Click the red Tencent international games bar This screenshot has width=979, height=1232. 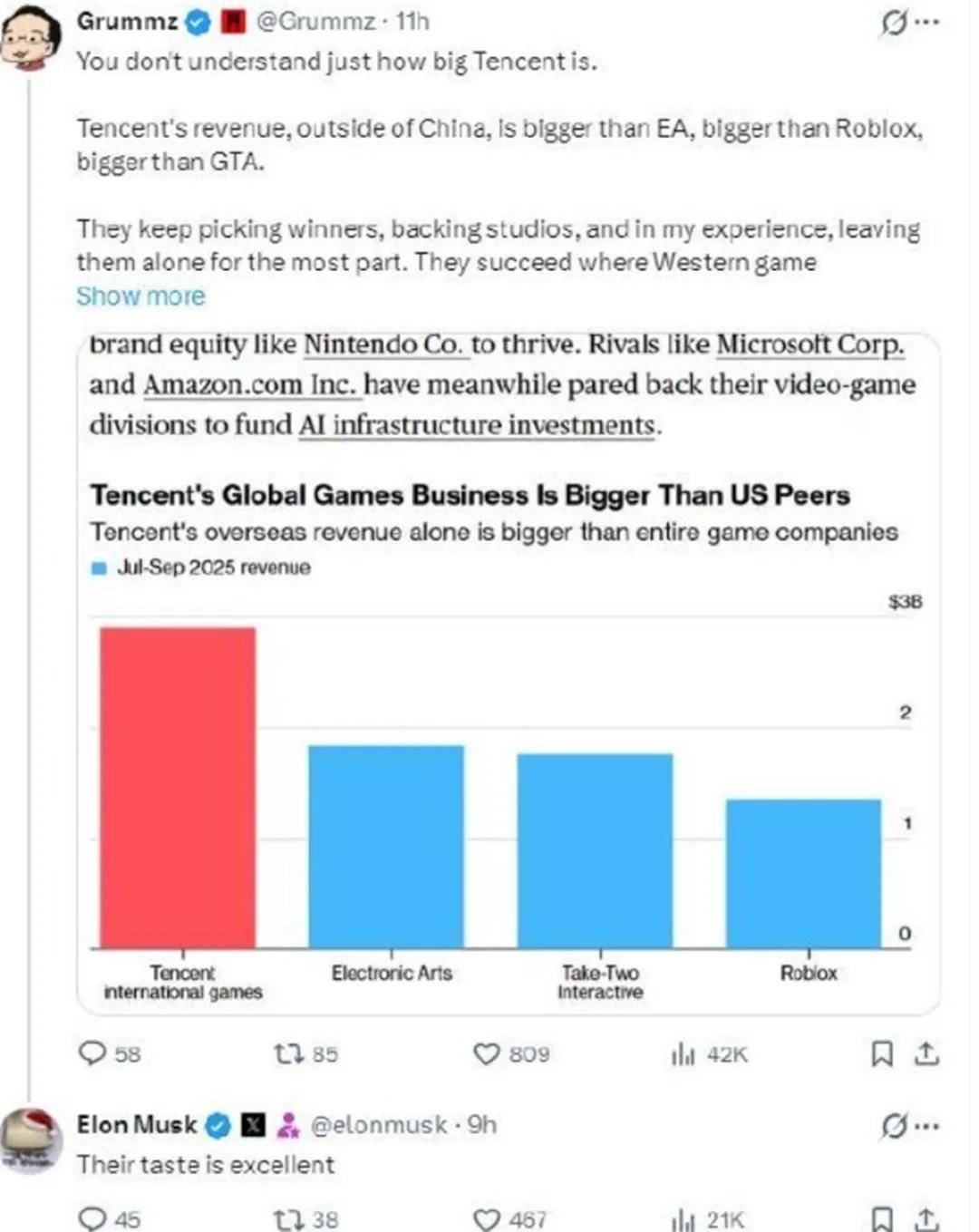click(x=178, y=787)
